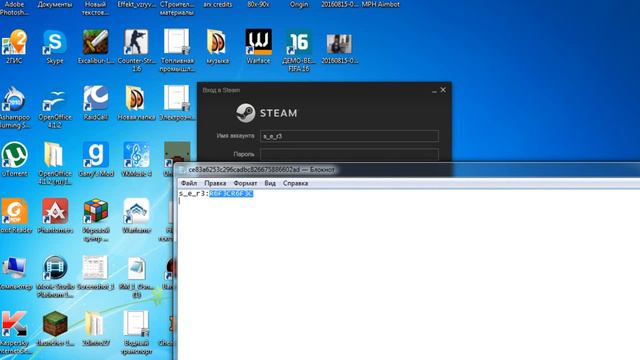This screenshot has height=360, width=640.
Task: Select the Водный транспорт document icon
Action: pyautogui.click(x=136, y=324)
